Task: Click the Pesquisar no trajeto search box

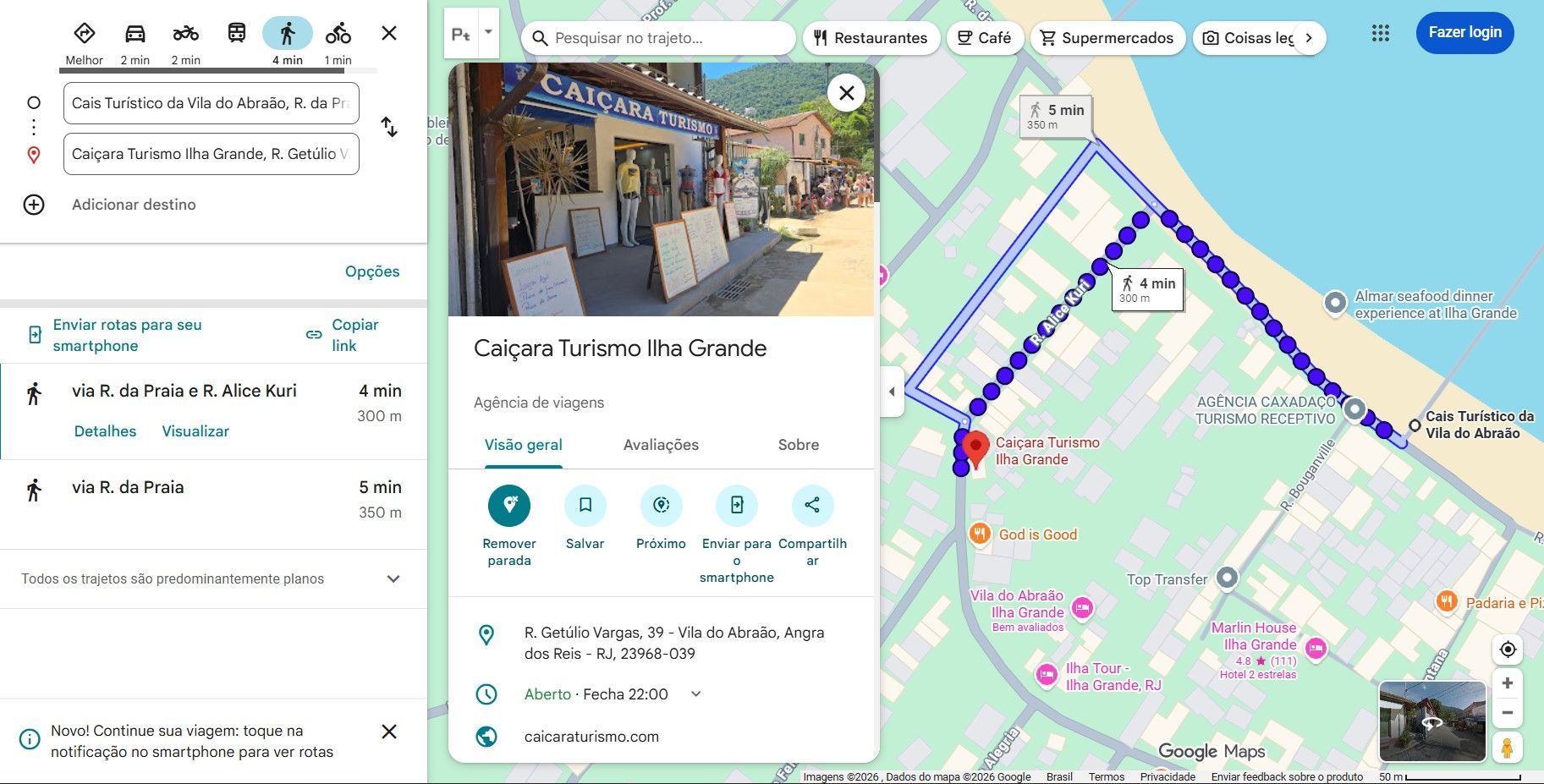Action: click(660, 38)
